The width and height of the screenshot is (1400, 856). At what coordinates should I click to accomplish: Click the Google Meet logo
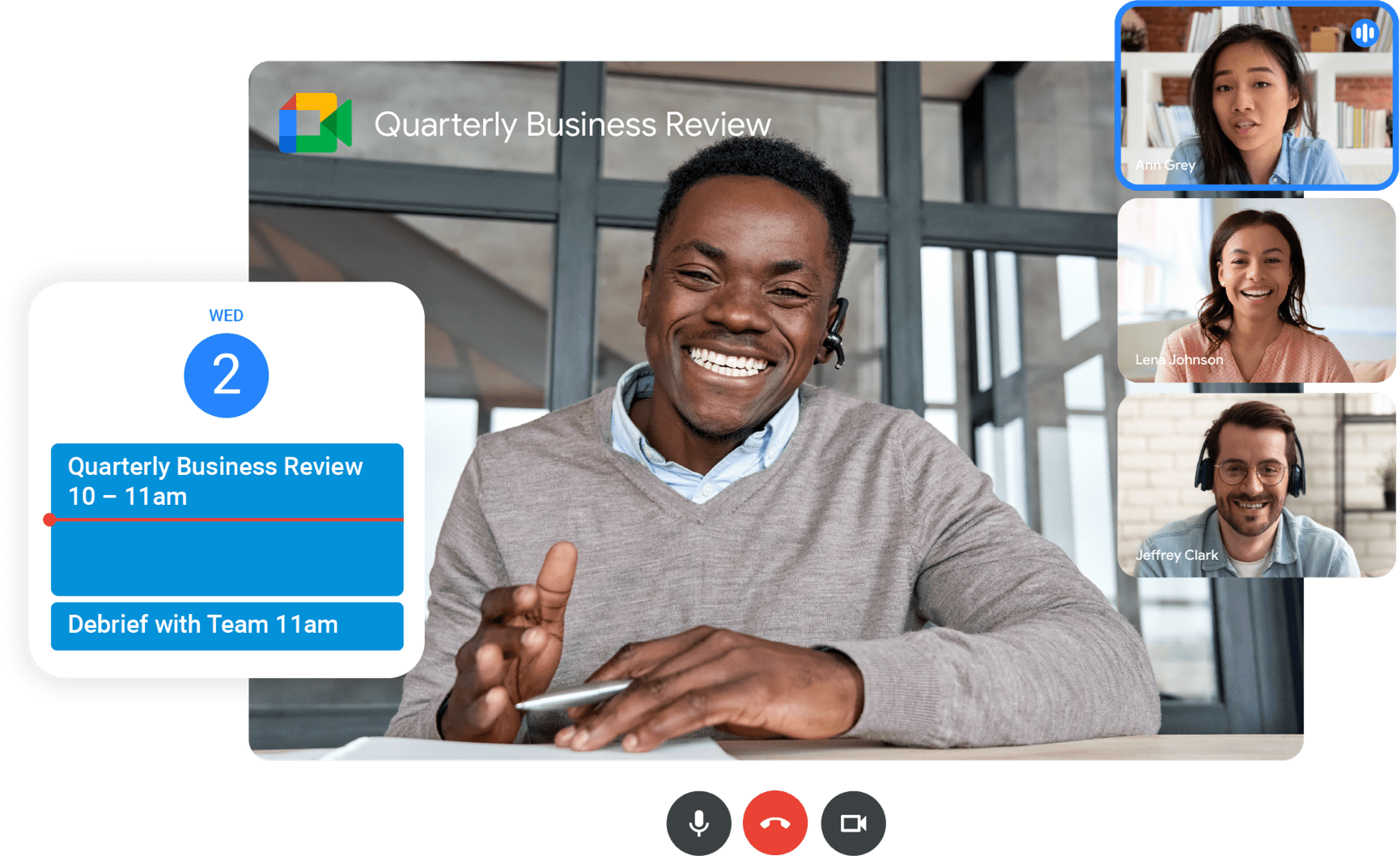315,123
